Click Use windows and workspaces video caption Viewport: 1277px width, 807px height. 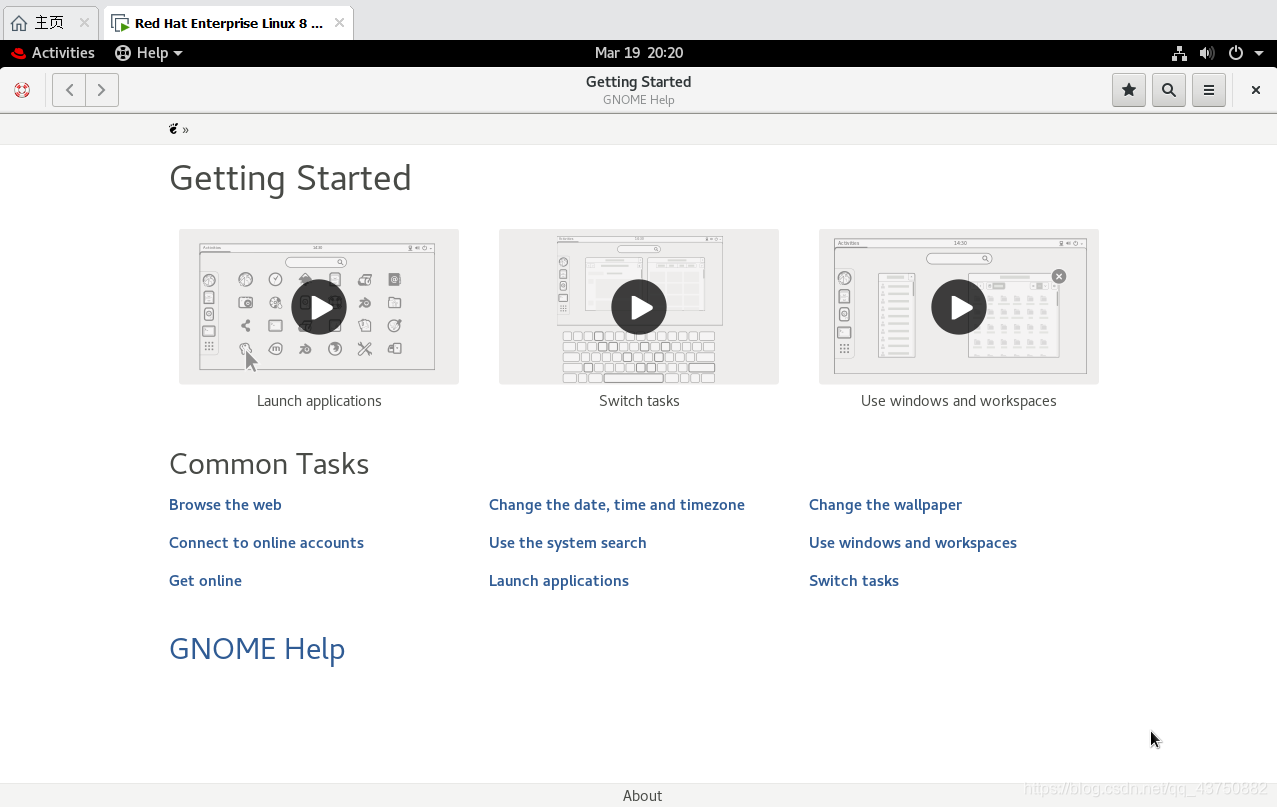(x=959, y=401)
